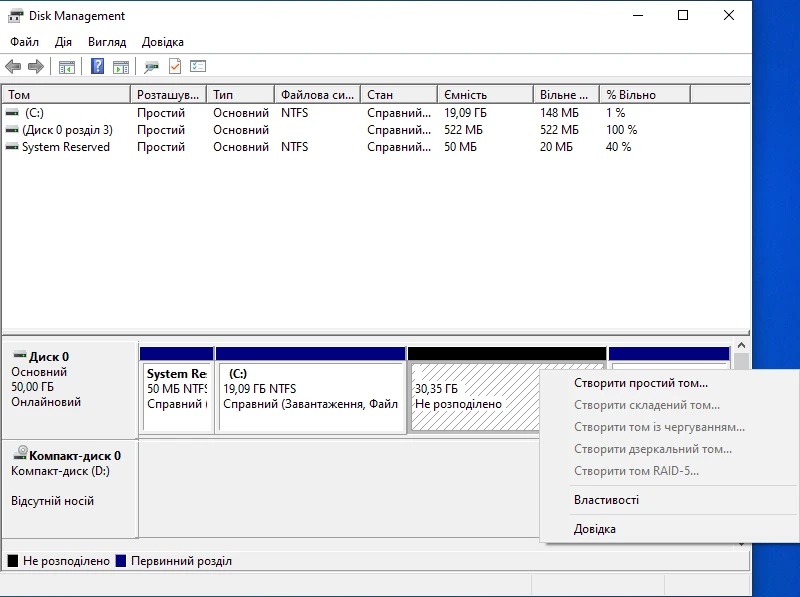Click the list settings toolbar icon
Viewport: 800px width, 597px height.
[x=198, y=66]
